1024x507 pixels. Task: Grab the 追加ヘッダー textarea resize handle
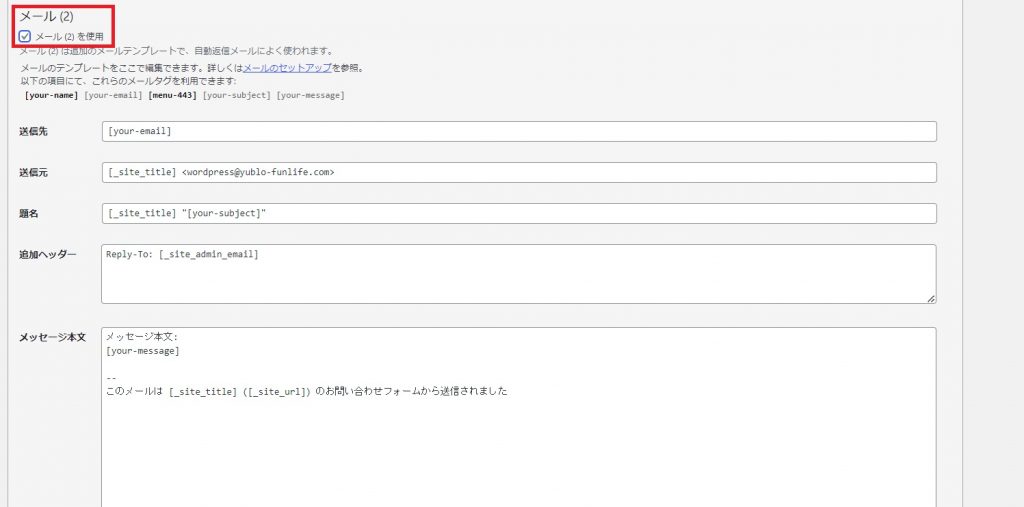tap(931, 299)
